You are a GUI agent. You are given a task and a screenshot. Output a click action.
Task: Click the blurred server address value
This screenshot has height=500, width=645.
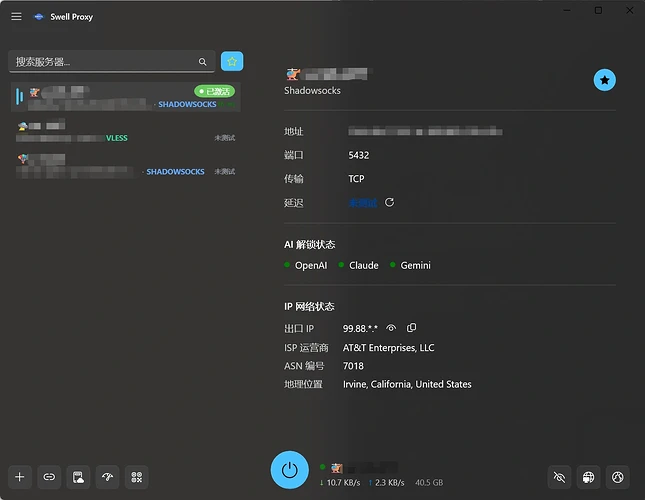pos(425,132)
